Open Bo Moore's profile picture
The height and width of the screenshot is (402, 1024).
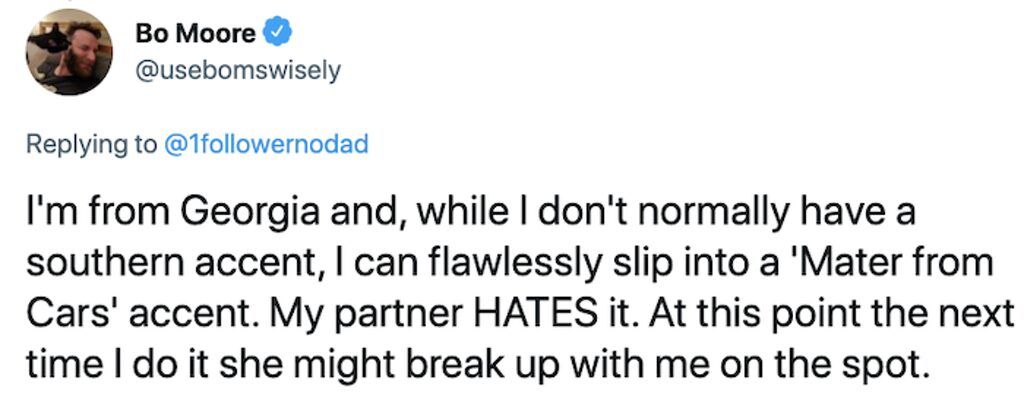point(69,52)
